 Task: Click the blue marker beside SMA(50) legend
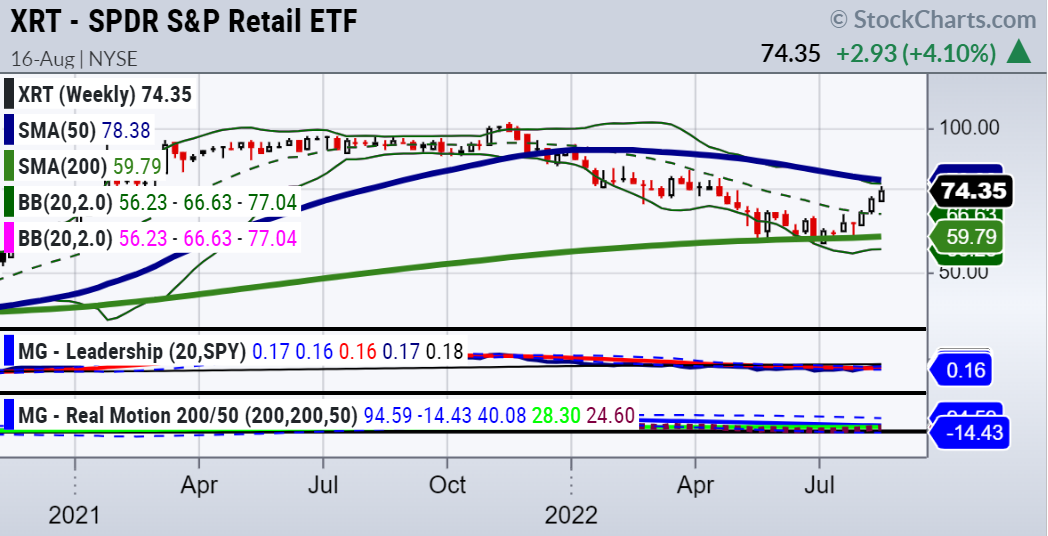[10, 131]
